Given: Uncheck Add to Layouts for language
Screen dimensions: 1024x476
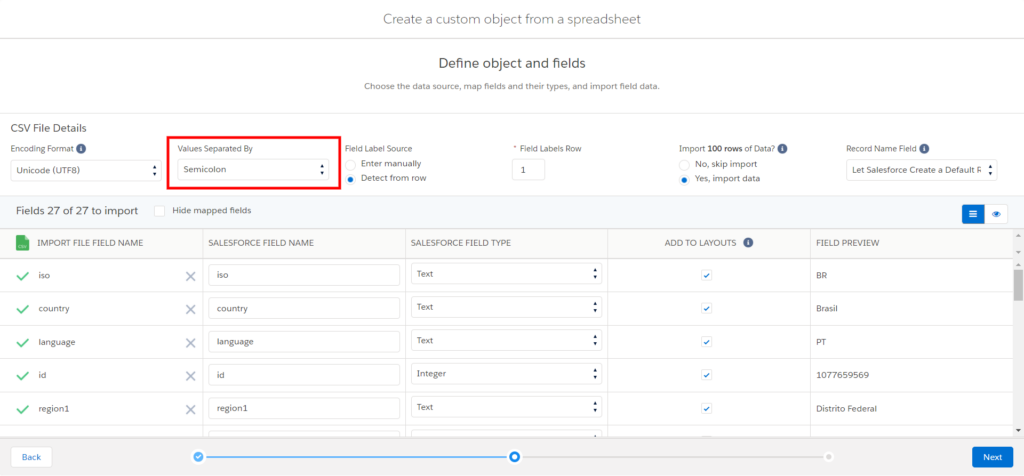Looking at the screenshot, I should tap(706, 341).
